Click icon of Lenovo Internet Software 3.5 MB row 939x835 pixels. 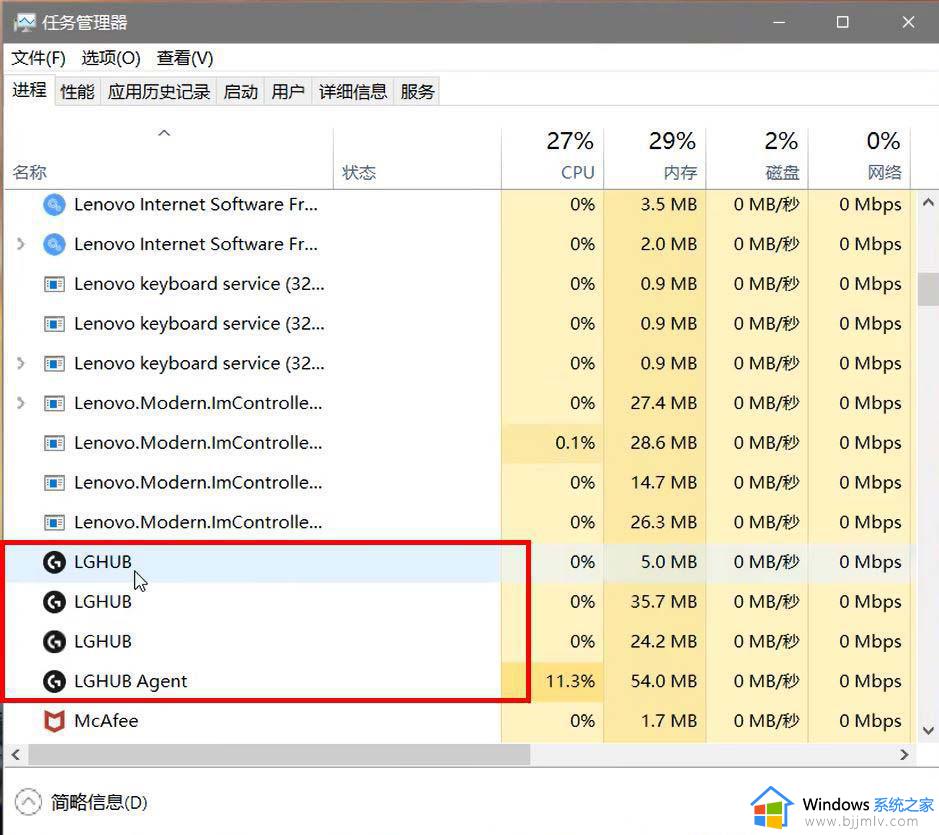(54, 205)
